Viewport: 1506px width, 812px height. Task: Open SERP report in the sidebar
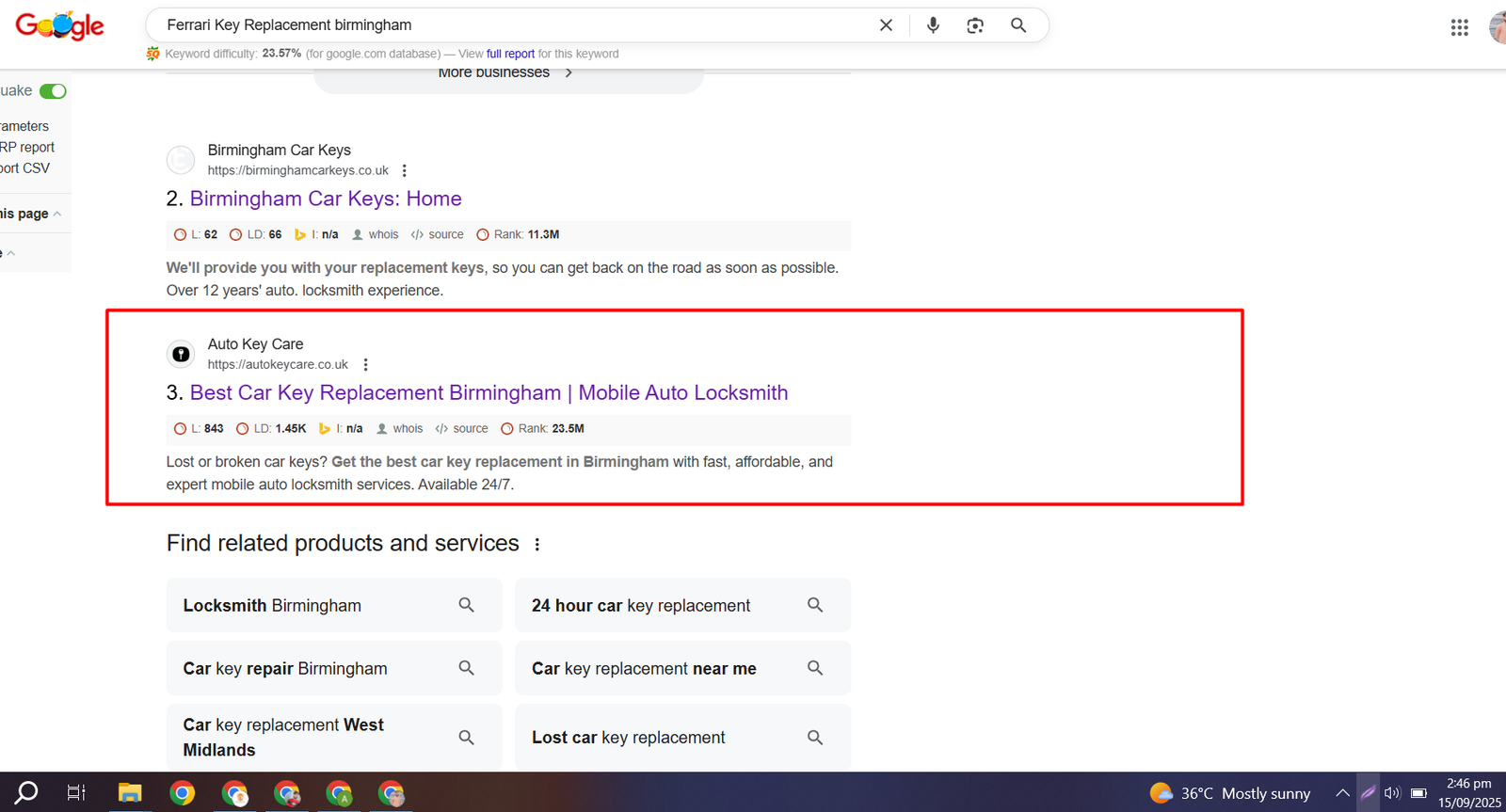[x=27, y=147]
